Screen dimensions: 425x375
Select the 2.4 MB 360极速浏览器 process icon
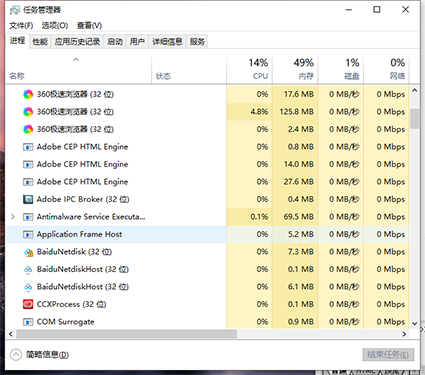point(28,129)
